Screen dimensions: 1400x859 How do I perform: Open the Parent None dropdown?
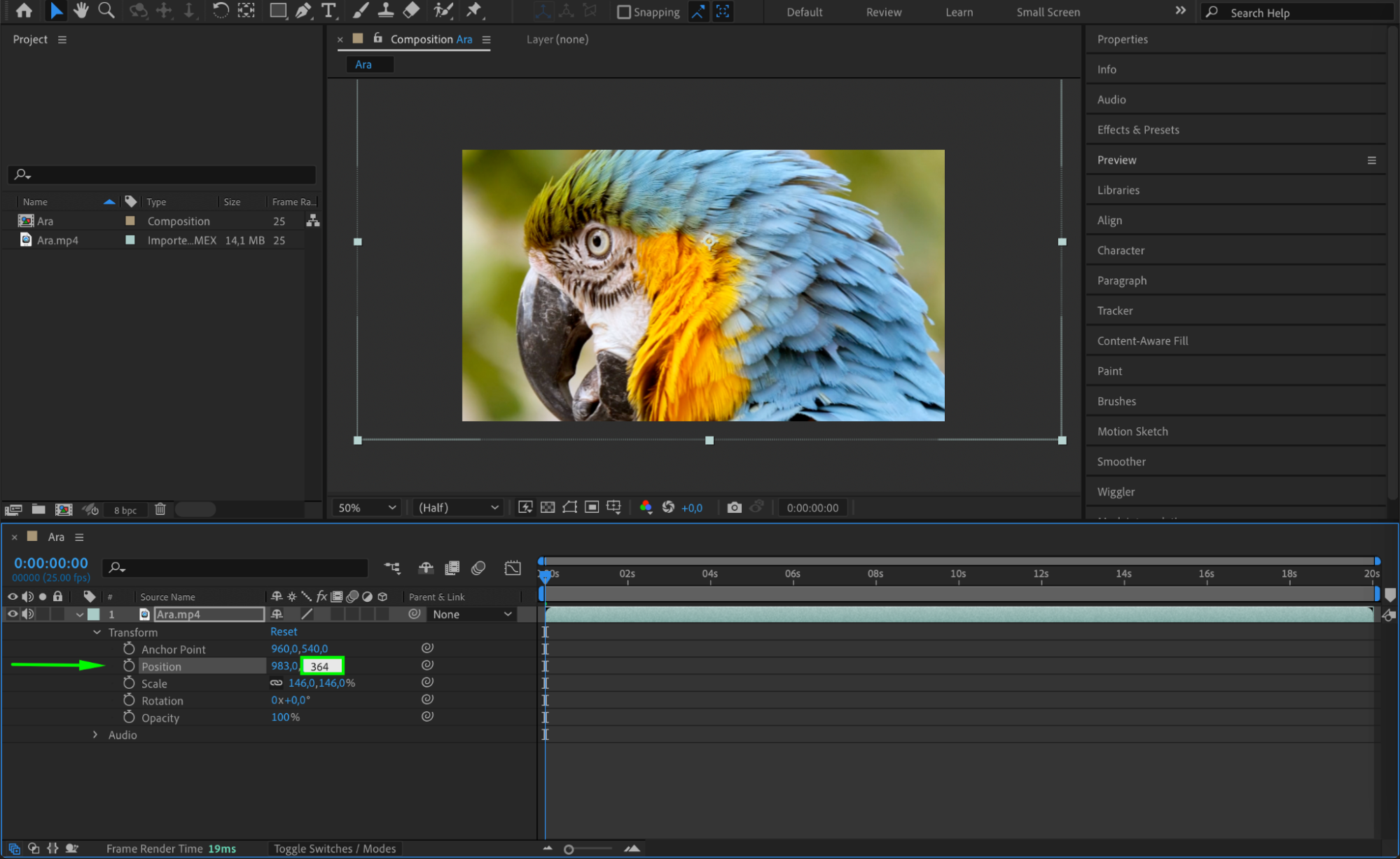(x=471, y=614)
